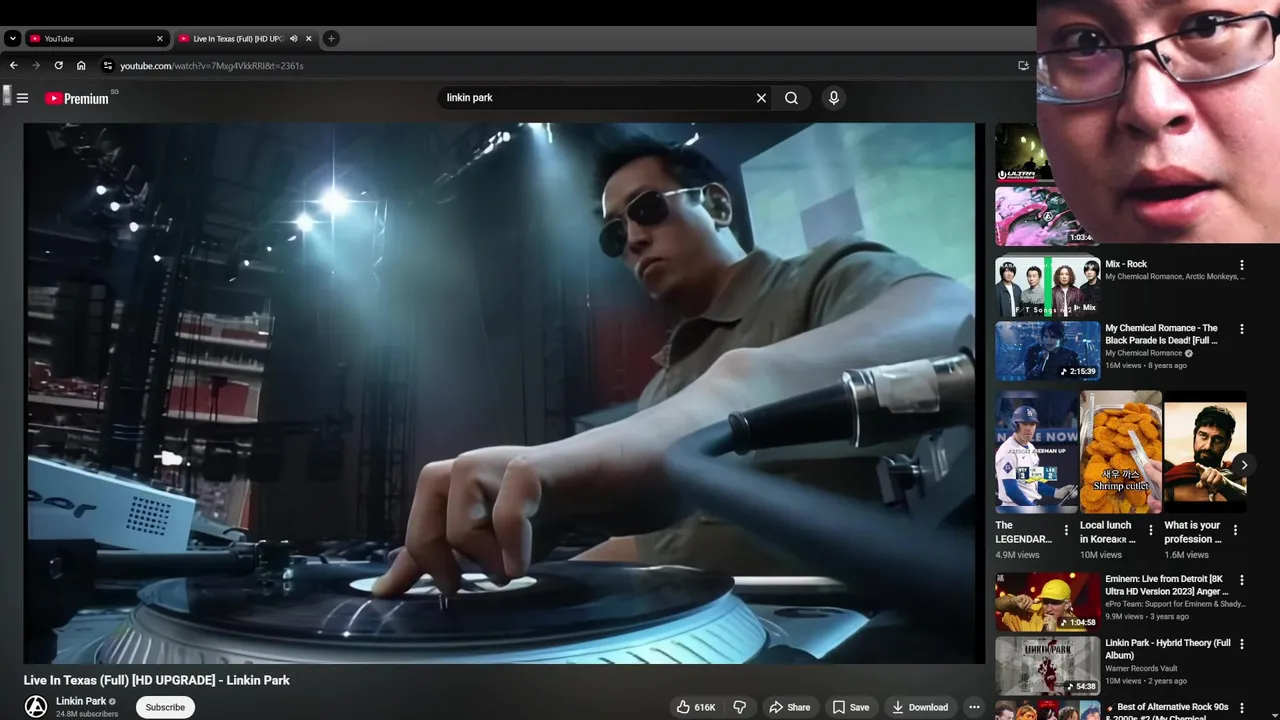The height and width of the screenshot is (720, 1280).
Task: Open options for Hybrid Theory album video
Action: point(1242,644)
